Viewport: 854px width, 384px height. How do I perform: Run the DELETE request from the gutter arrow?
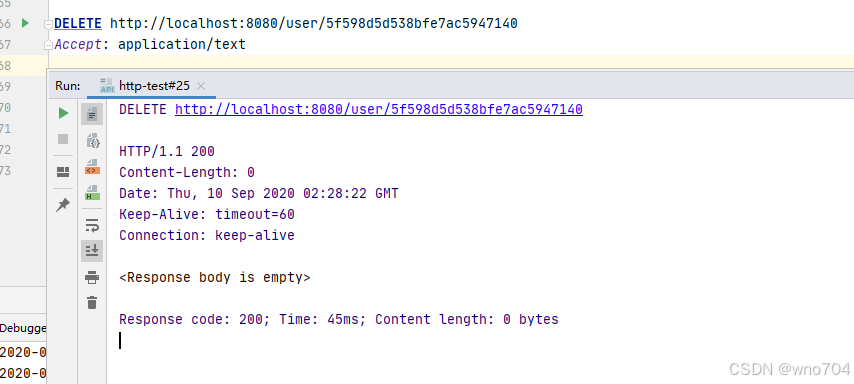(25, 23)
